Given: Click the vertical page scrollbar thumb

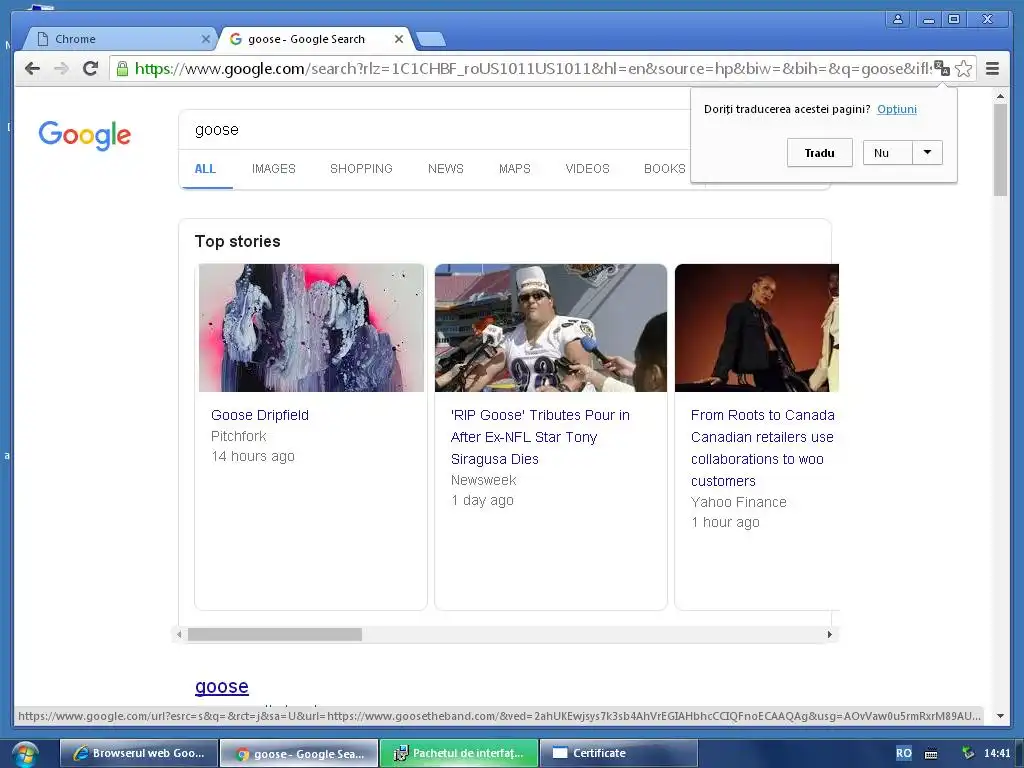Looking at the screenshot, I should click(x=1000, y=150).
